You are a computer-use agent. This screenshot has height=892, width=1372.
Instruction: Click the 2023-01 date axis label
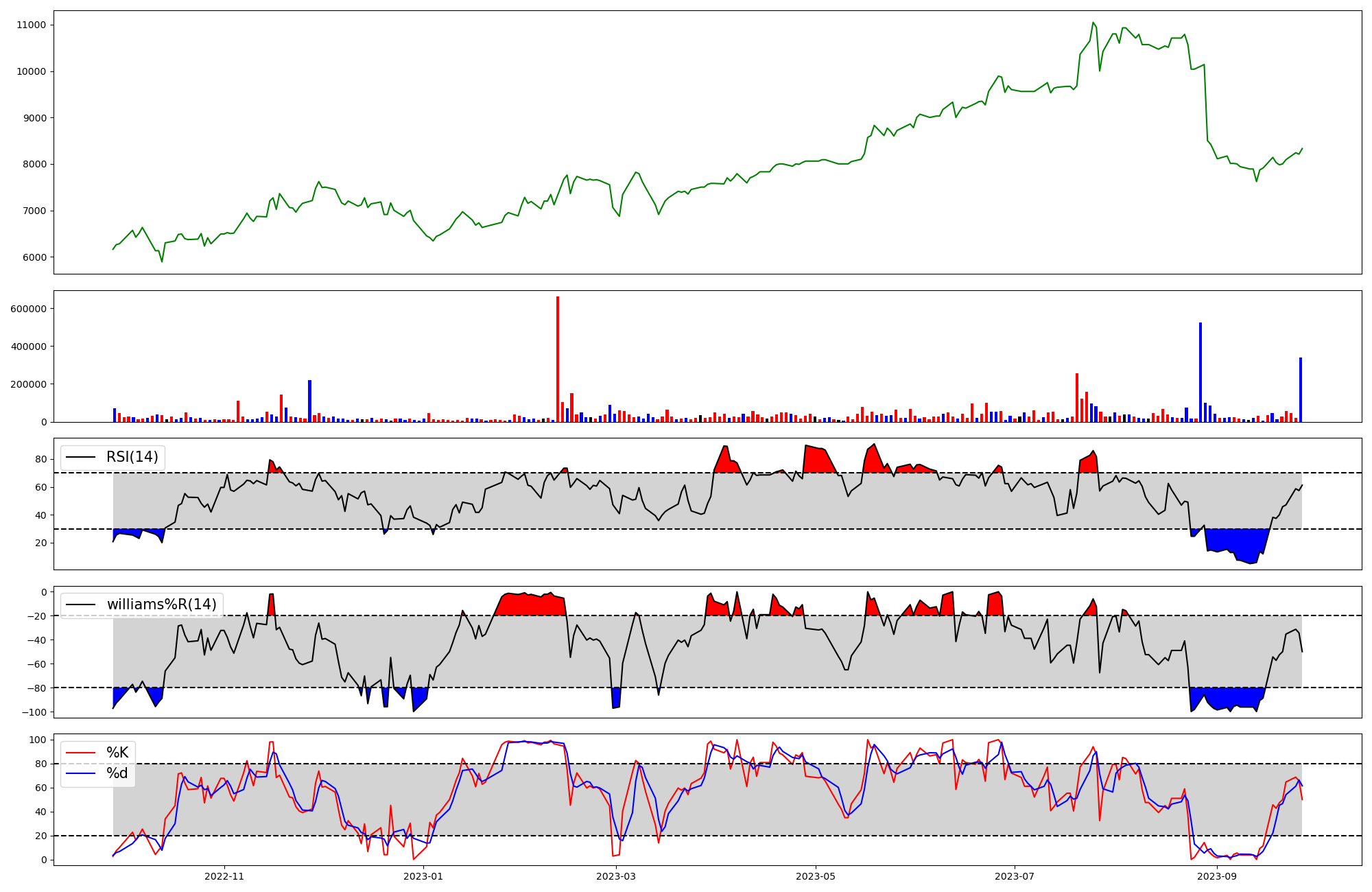[x=423, y=876]
